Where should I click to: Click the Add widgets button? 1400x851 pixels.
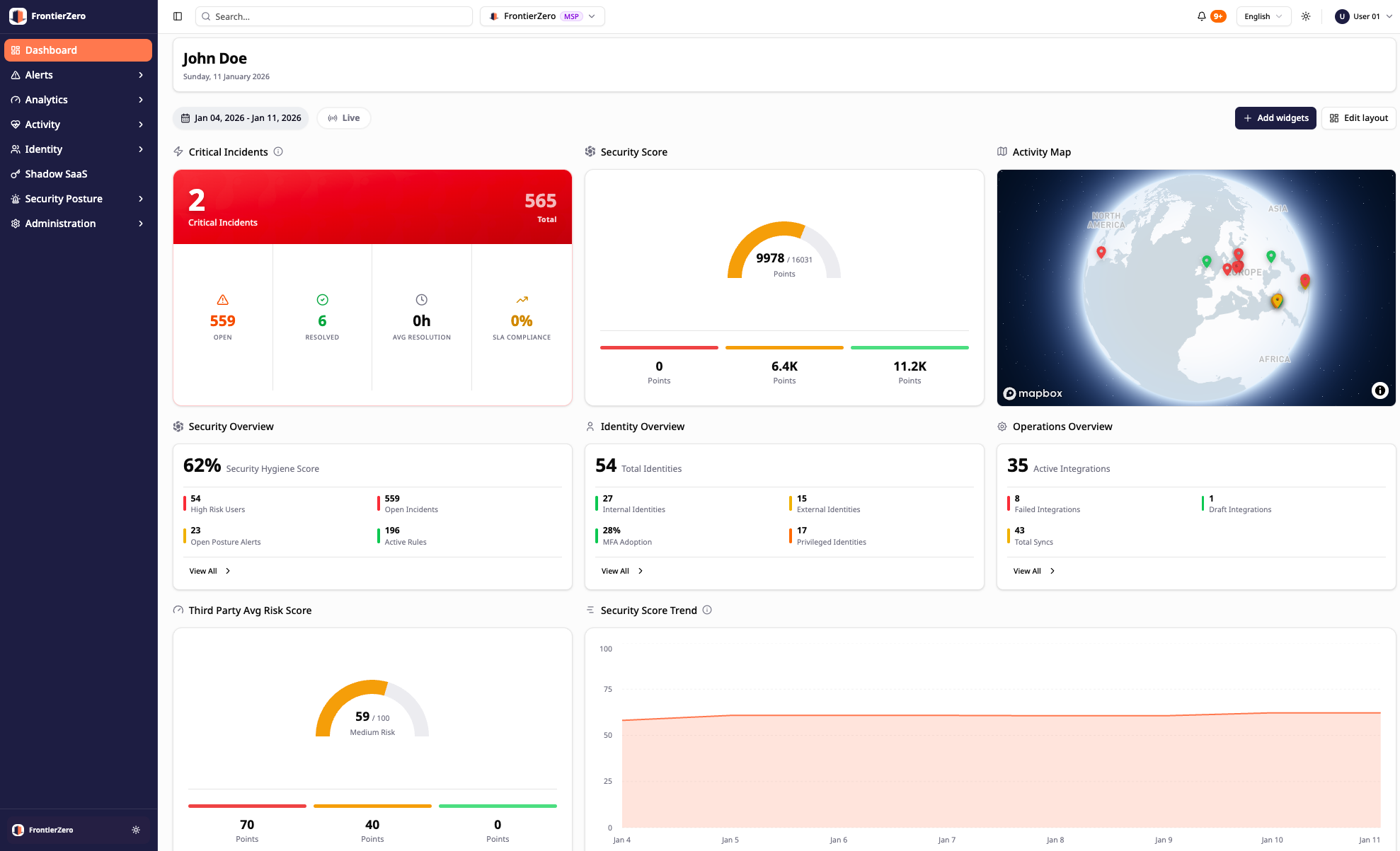point(1275,118)
